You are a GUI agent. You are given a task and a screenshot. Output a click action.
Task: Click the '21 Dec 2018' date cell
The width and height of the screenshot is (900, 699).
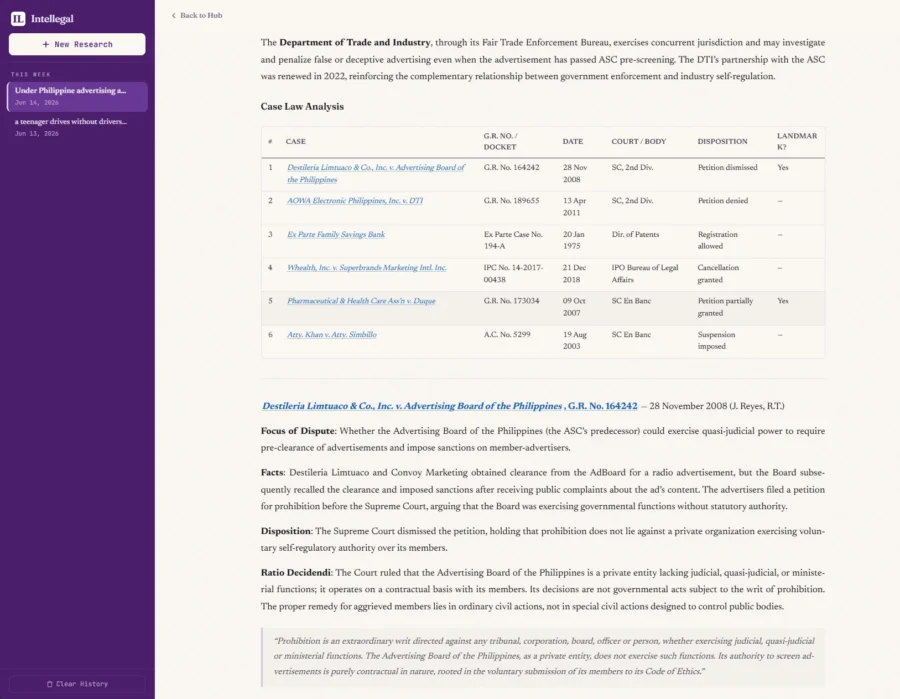pos(575,274)
